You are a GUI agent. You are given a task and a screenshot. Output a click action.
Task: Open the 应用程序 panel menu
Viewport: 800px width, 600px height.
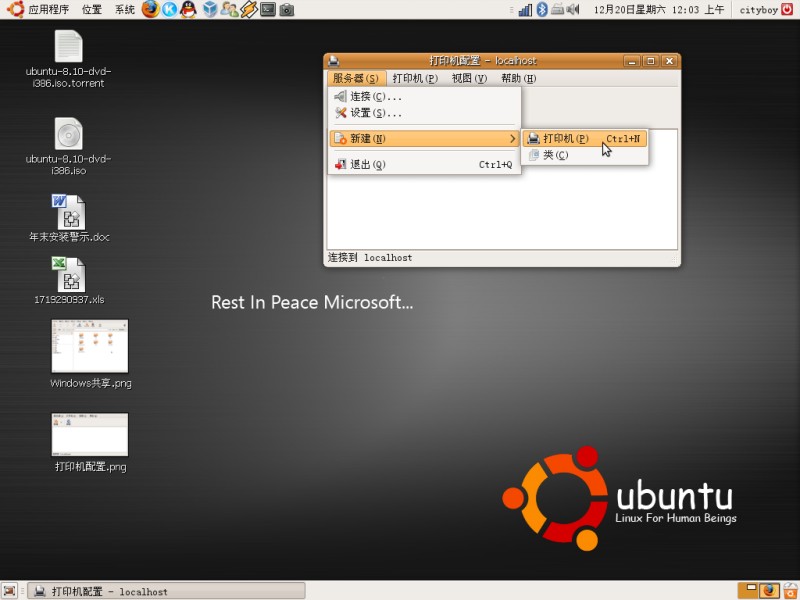[50, 10]
